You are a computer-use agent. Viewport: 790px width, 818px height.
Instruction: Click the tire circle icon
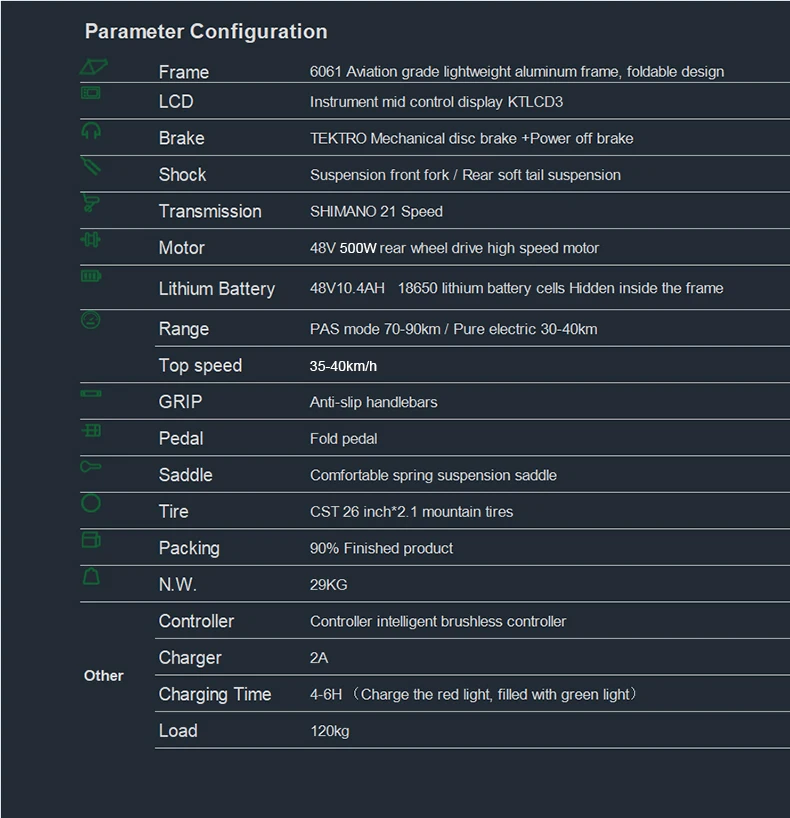pyautogui.click(x=91, y=503)
